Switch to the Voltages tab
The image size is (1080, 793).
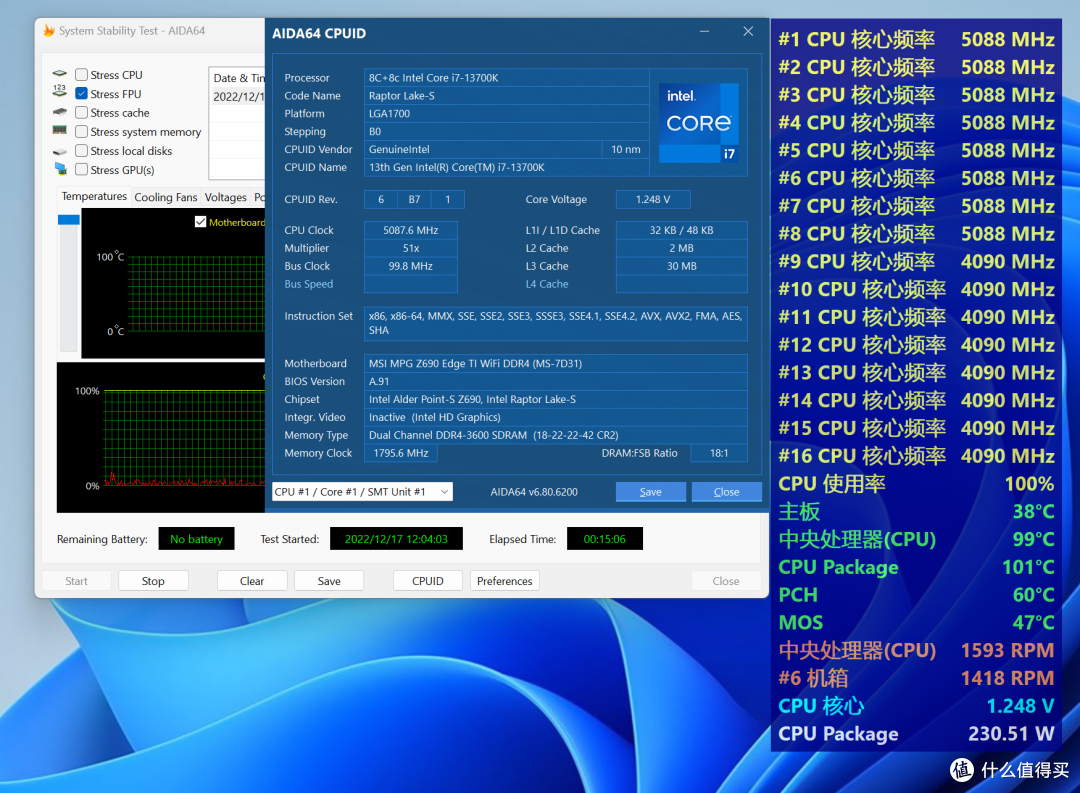pos(225,197)
